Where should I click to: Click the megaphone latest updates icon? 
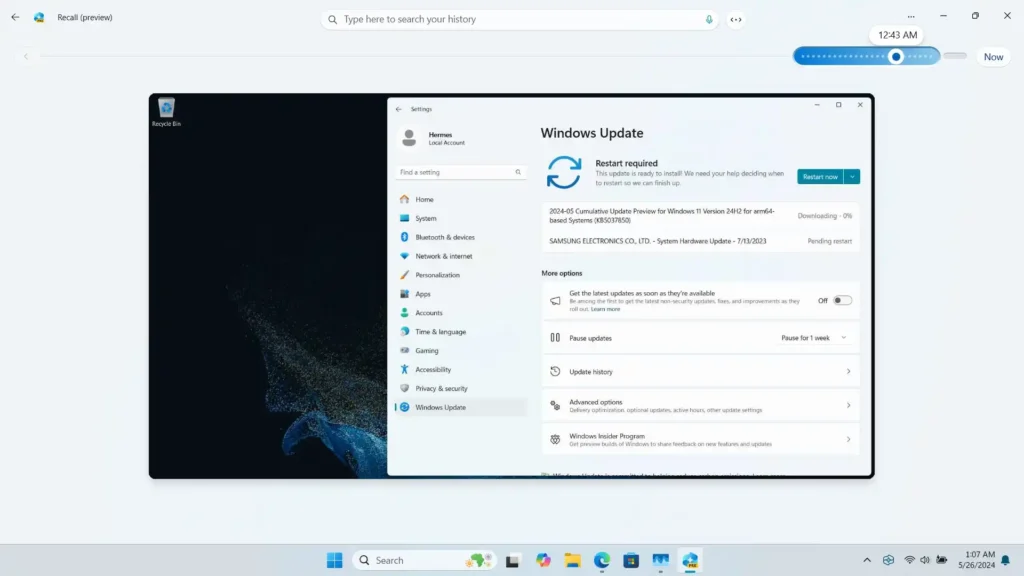point(555,301)
